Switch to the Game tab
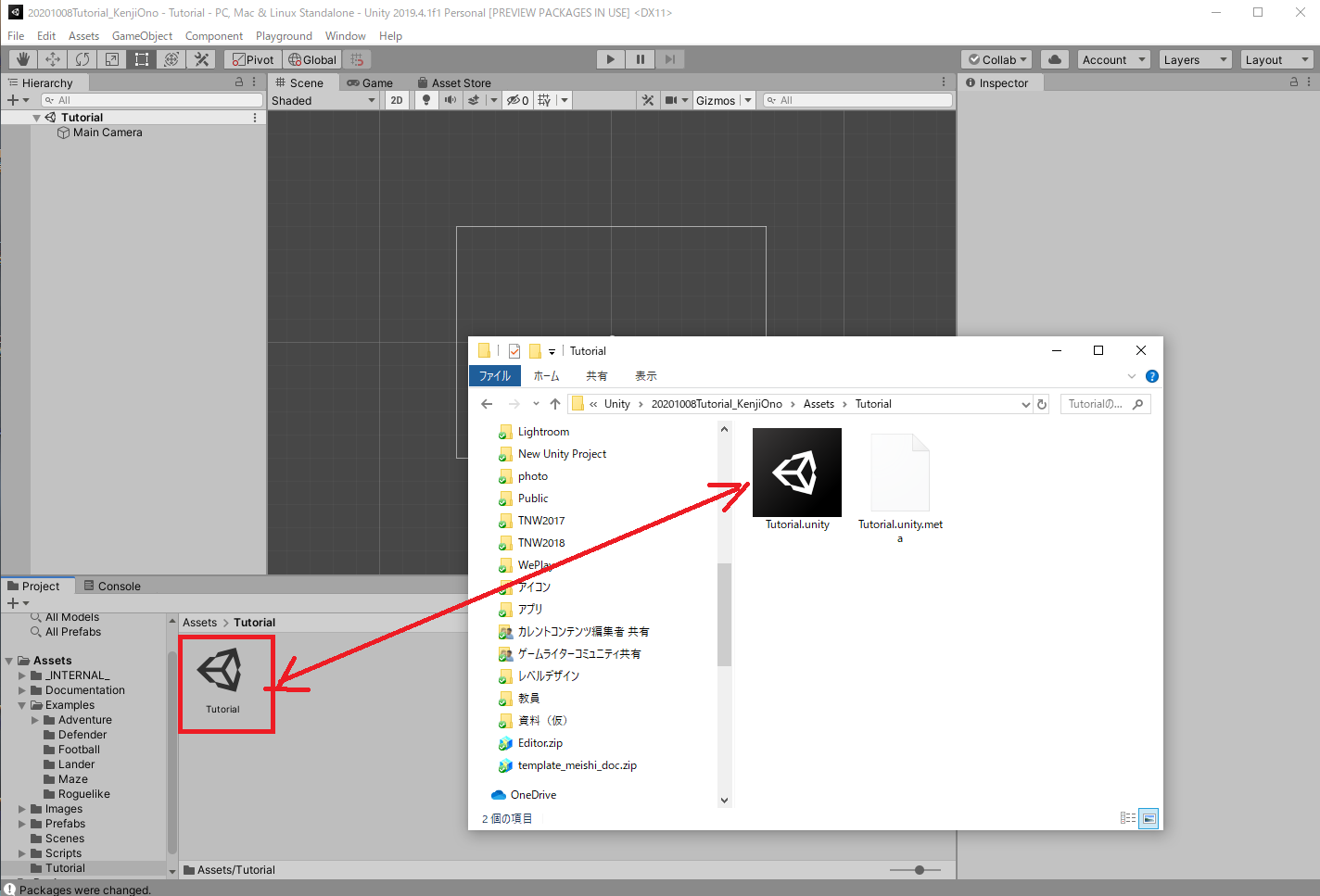The height and width of the screenshot is (896, 1320). [x=370, y=82]
